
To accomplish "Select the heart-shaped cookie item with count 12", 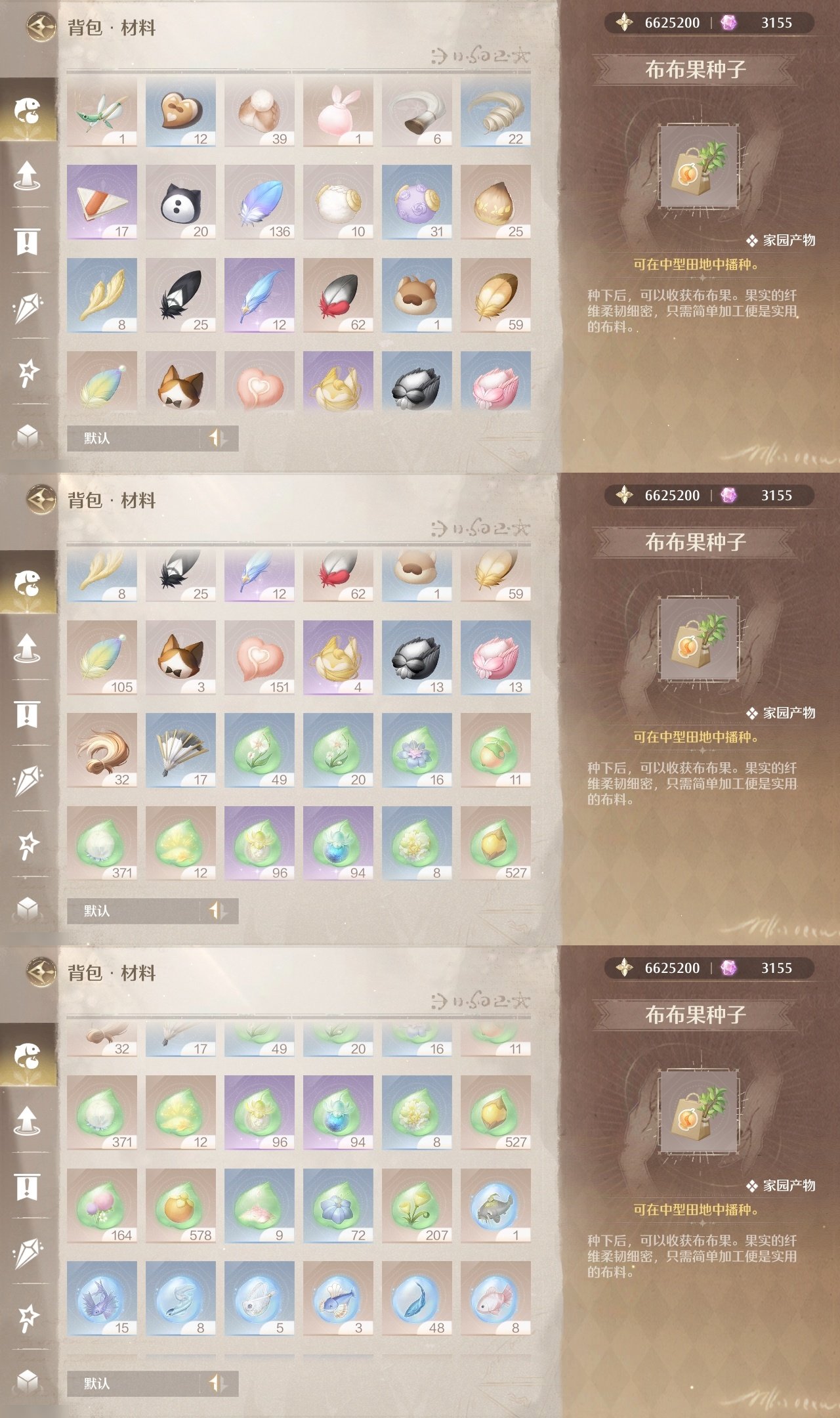I will (180, 112).
